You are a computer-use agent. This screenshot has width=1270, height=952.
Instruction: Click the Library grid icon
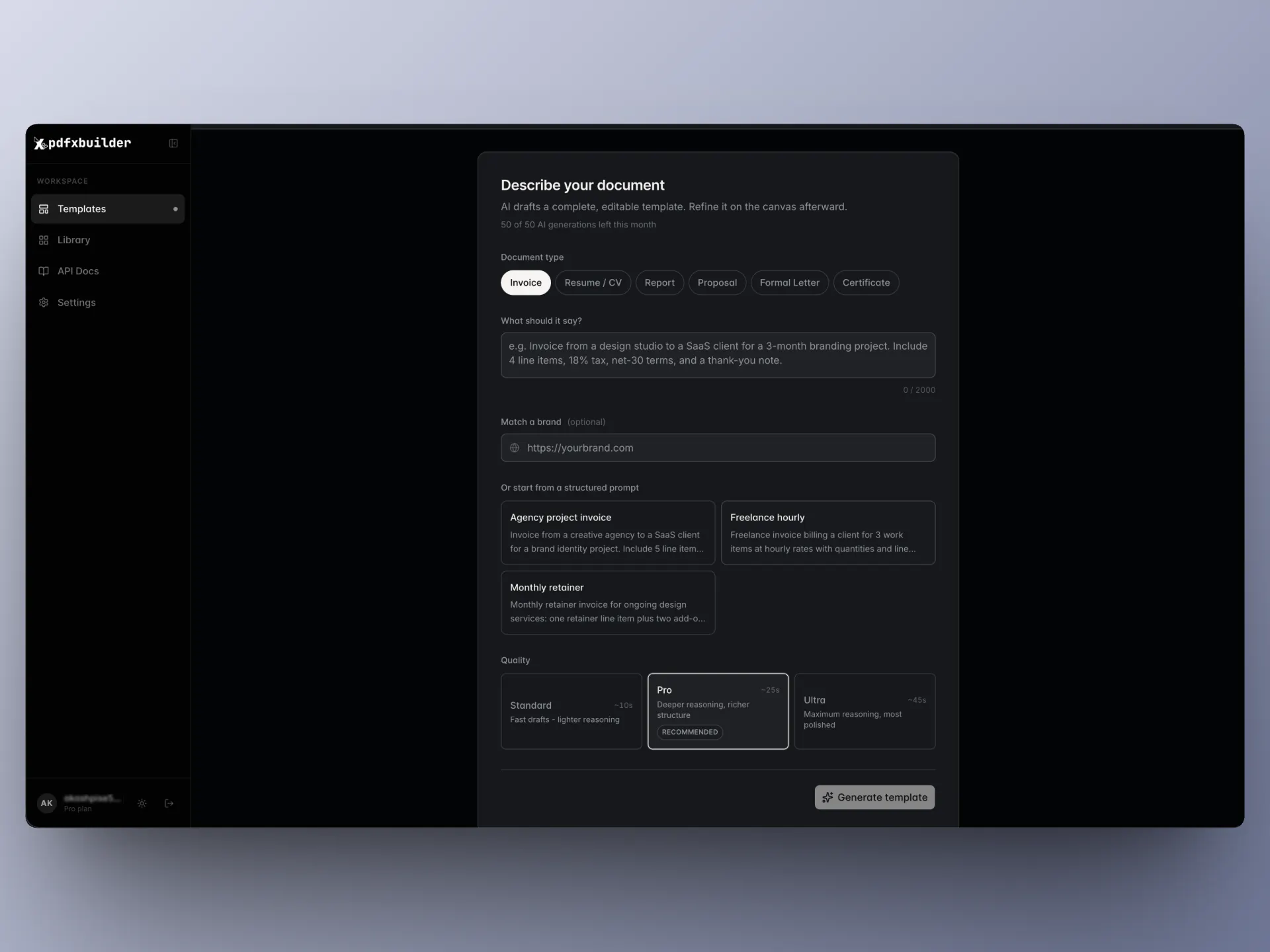click(x=44, y=240)
